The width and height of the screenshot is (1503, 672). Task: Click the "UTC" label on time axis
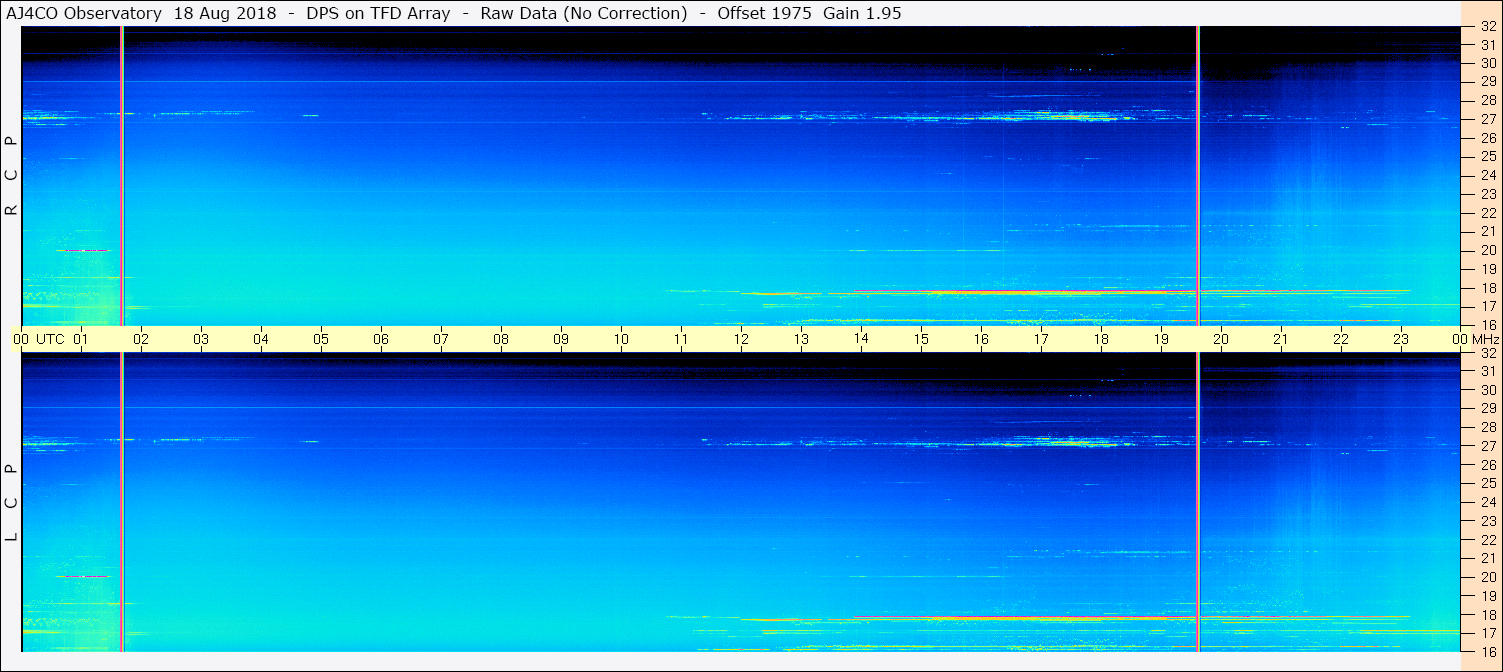pyautogui.click(x=51, y=339)
